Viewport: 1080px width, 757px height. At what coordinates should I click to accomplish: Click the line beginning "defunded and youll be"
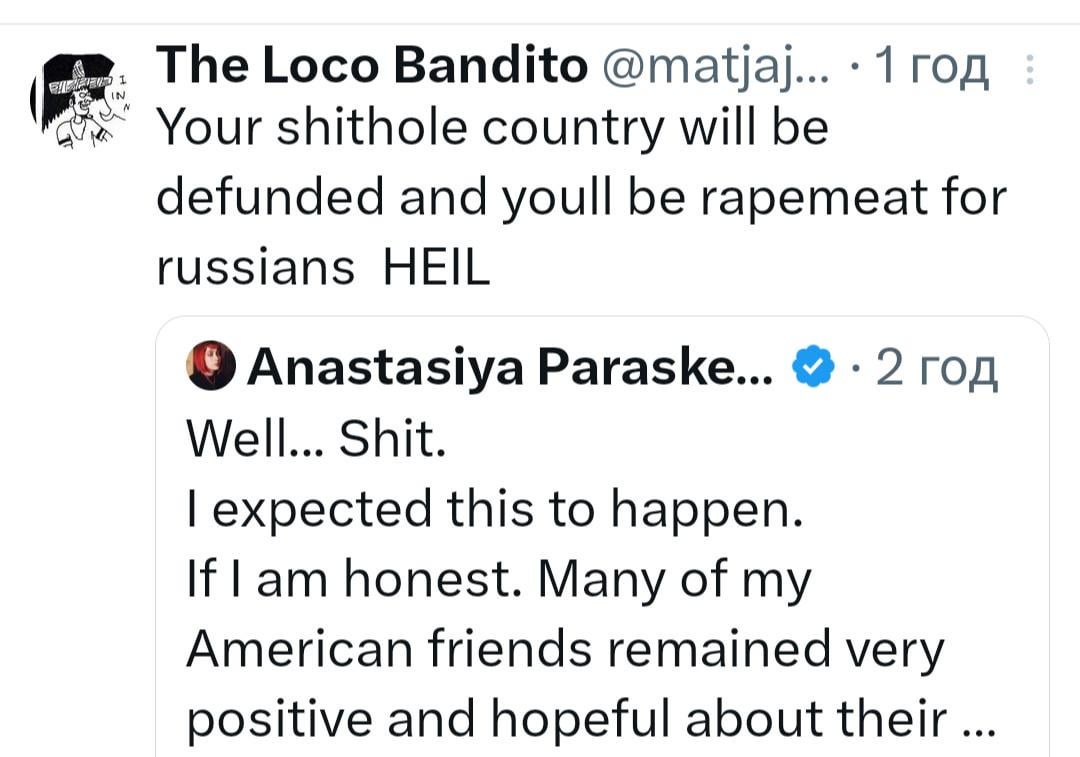click(580, 199)
